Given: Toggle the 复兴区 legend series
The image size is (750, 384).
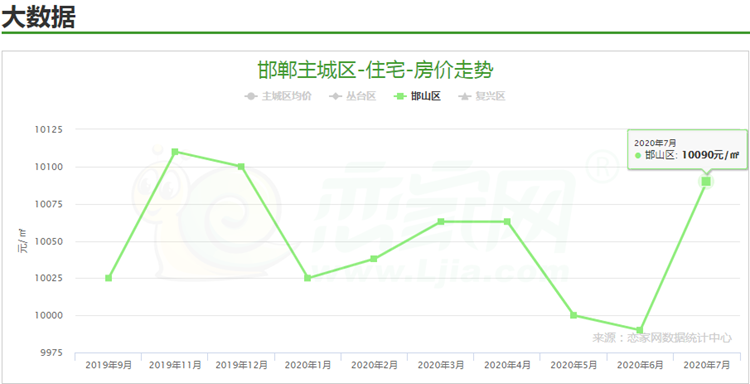Looking at the screenshot, I should point(482,96).
